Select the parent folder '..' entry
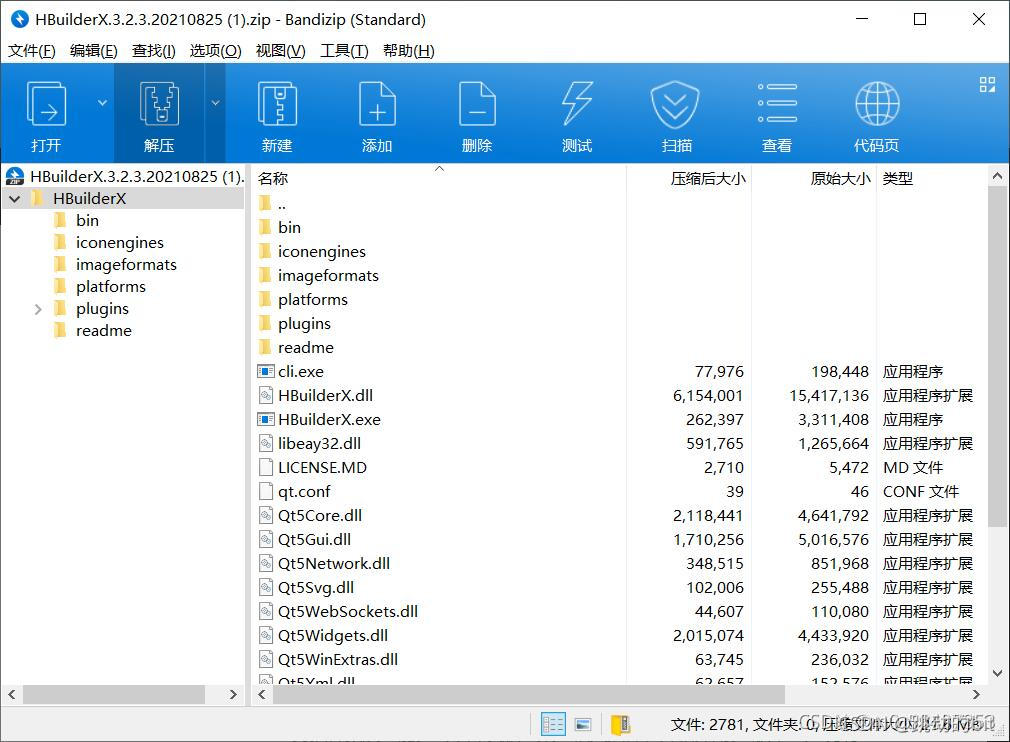The height and width of the screenshot is (742, 1010). pos(272,204)
